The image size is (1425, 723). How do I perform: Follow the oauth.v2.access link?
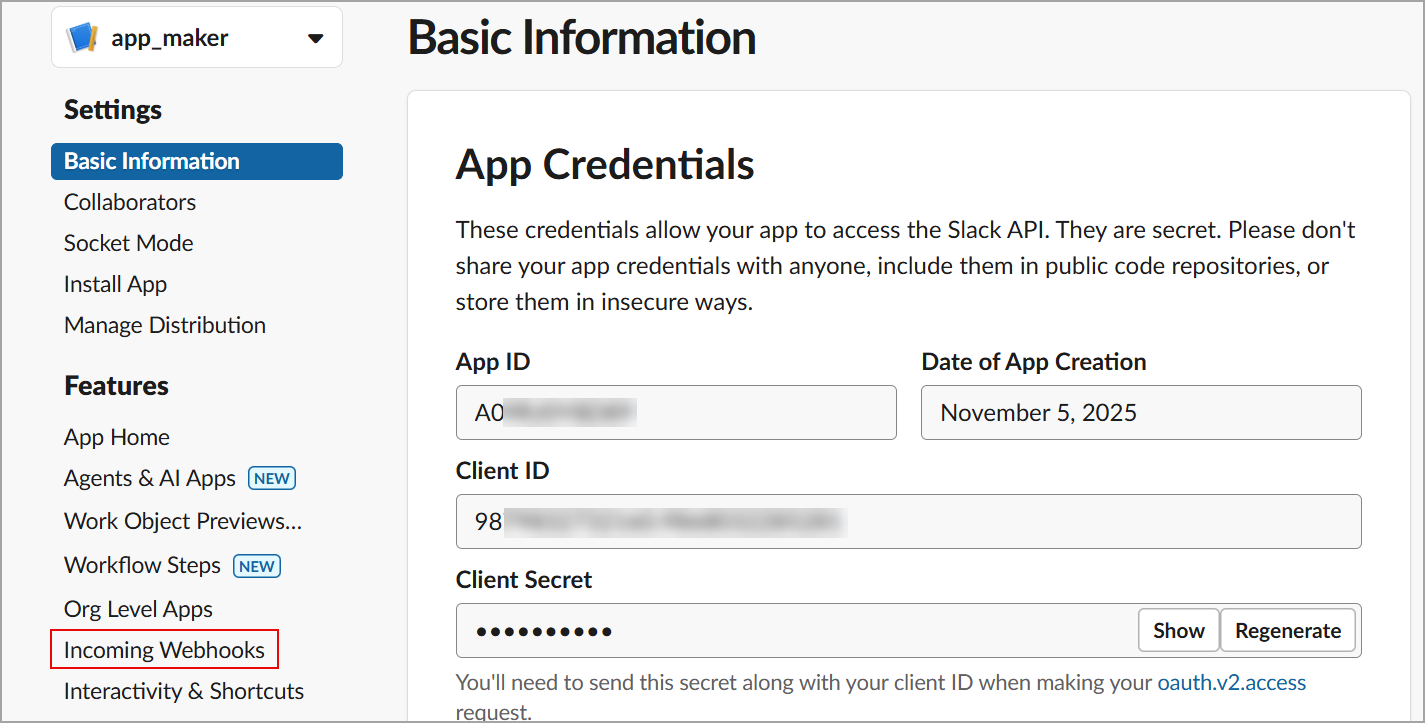point(1231,683)
